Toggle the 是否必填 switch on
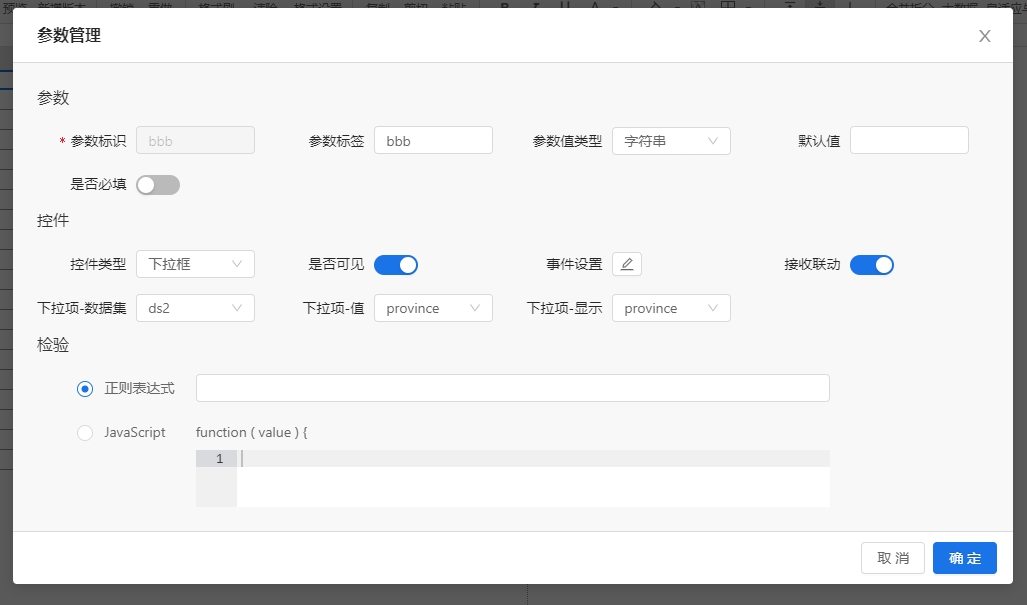Image resolution: width=1027 pixels, height=605 pixels. click(158, 185)
